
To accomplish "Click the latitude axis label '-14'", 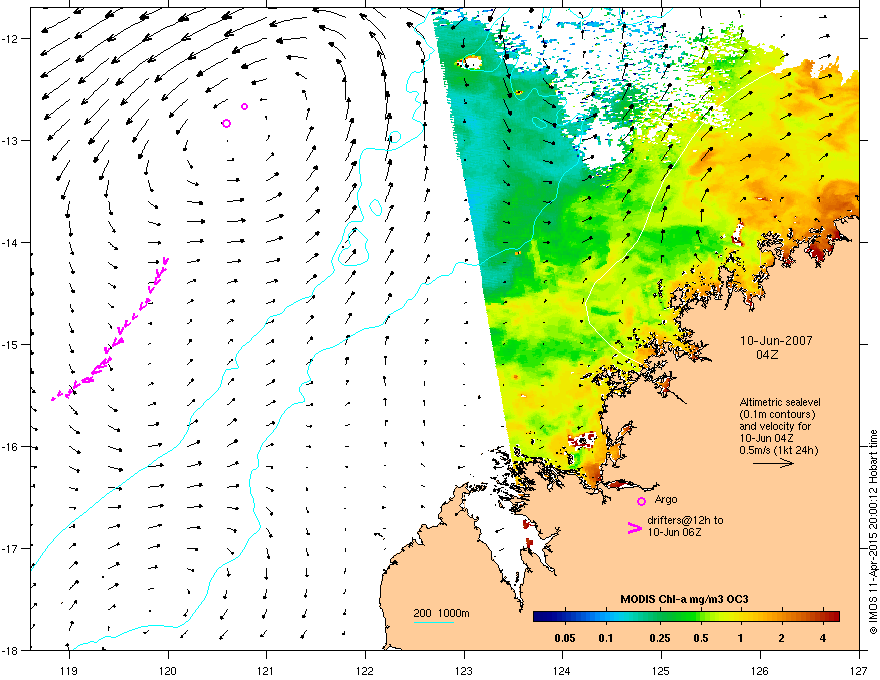I will coord(11,242).
